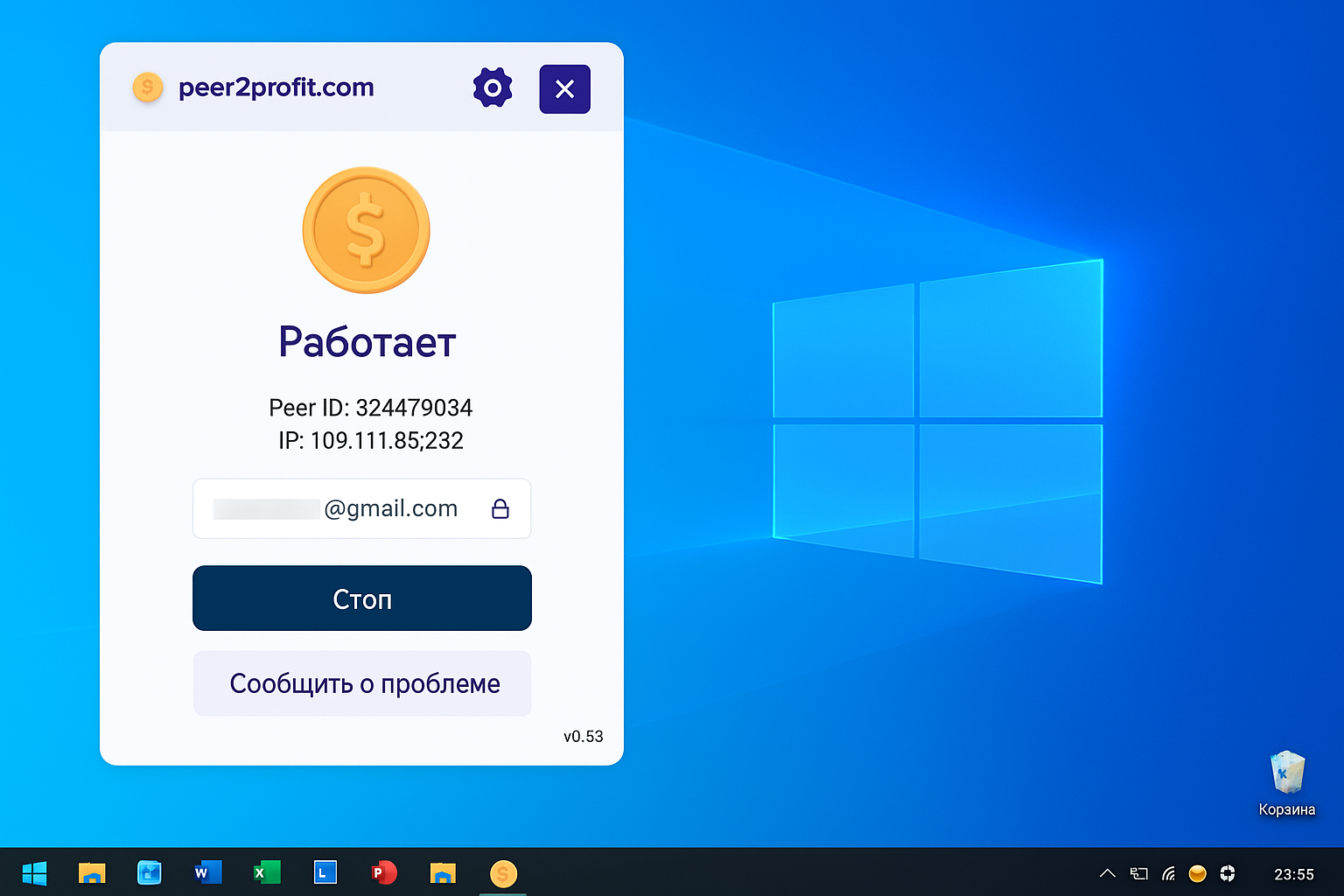The width and height of the screenshot is (1344, 896).
Task: Click the Peer ID: 324479034 line
Action: pos(371,408)
